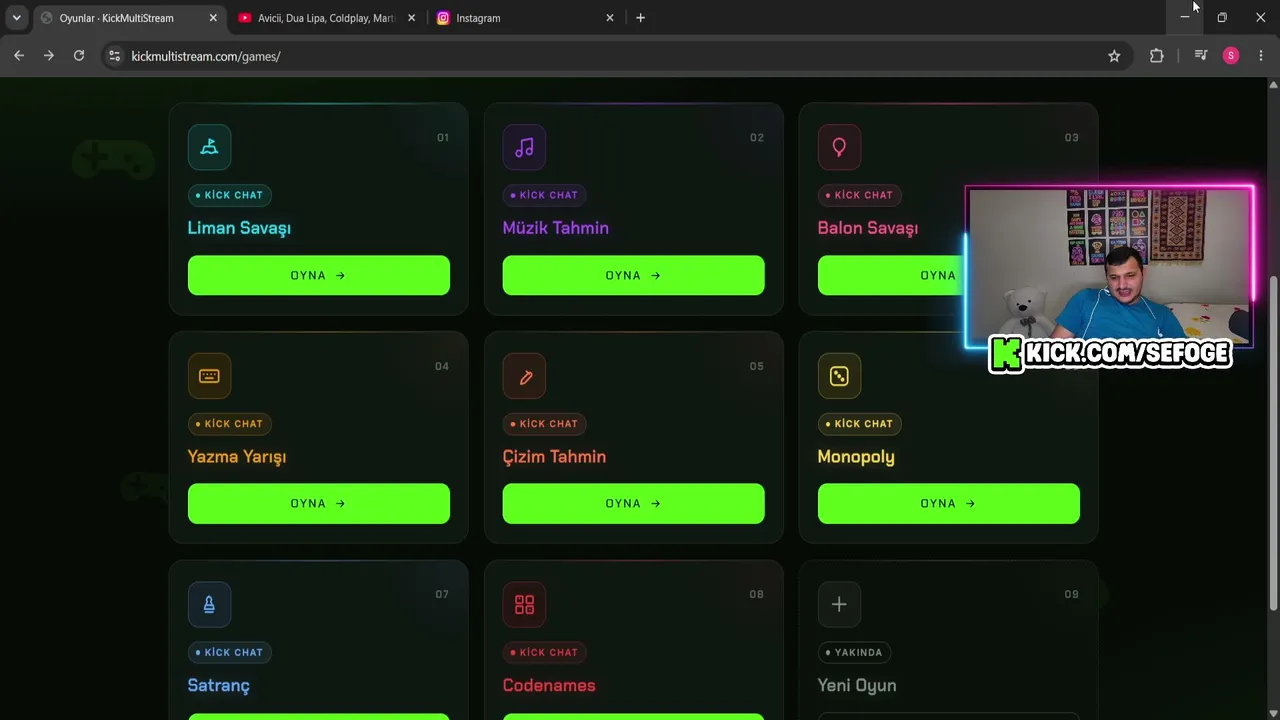Click the Müzik Tahmin music note icon
Viewport: 1280px width, 720px height.
pyautogui.click(x=524, y=147)
